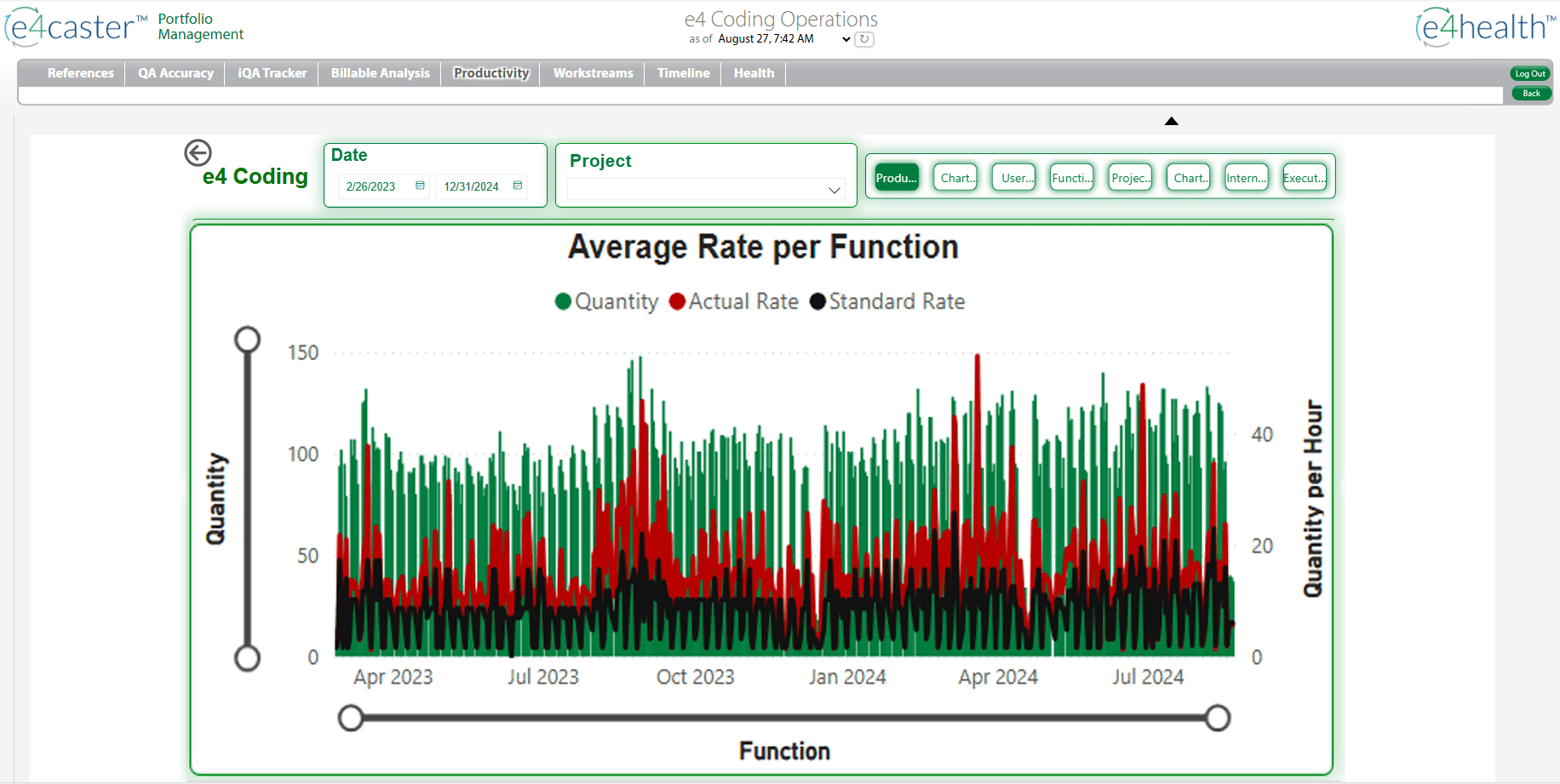
Task: Select the second Chart... page button
Action: pos(1189,177)
